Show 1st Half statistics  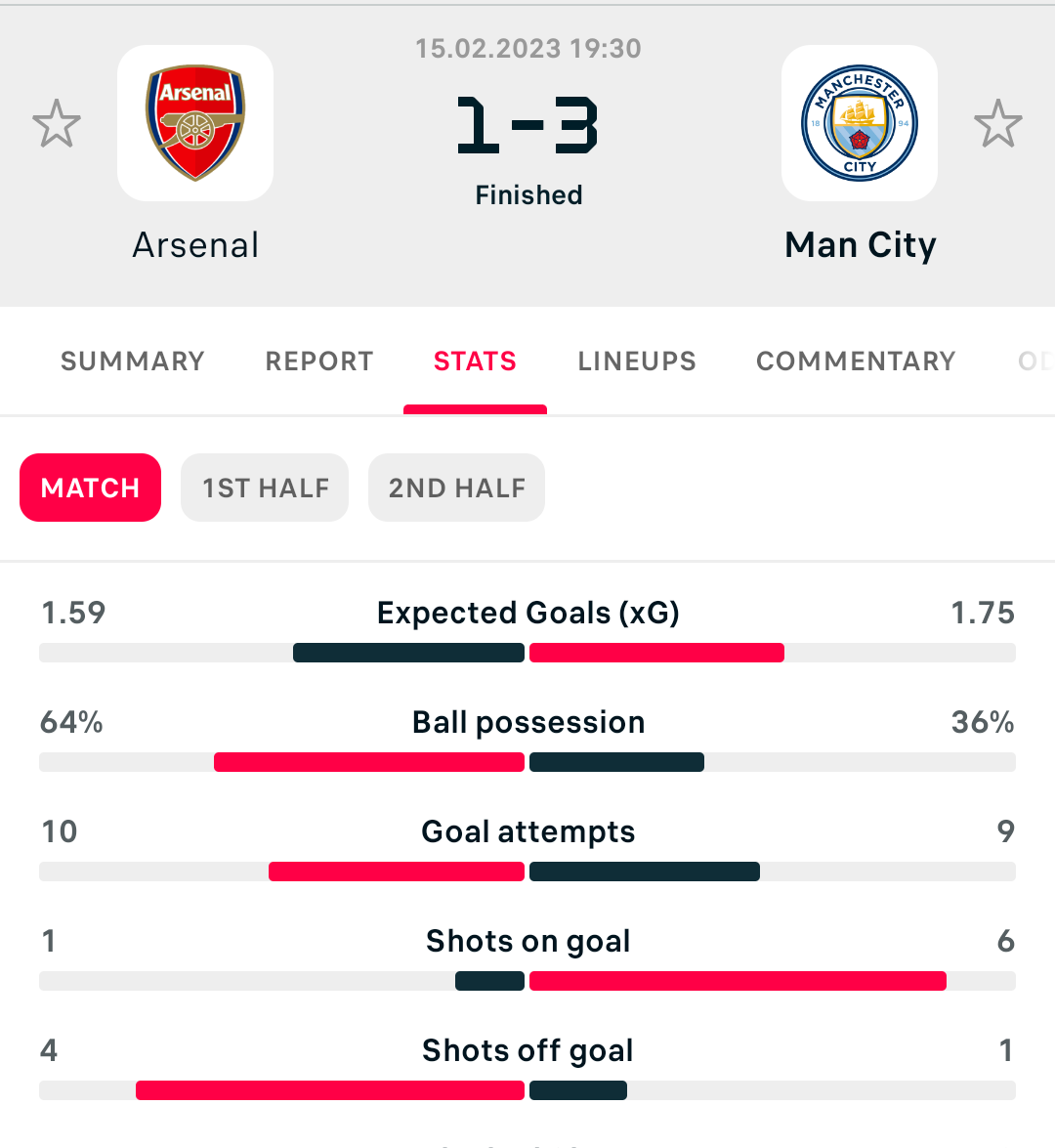click(x=265, y=488)
